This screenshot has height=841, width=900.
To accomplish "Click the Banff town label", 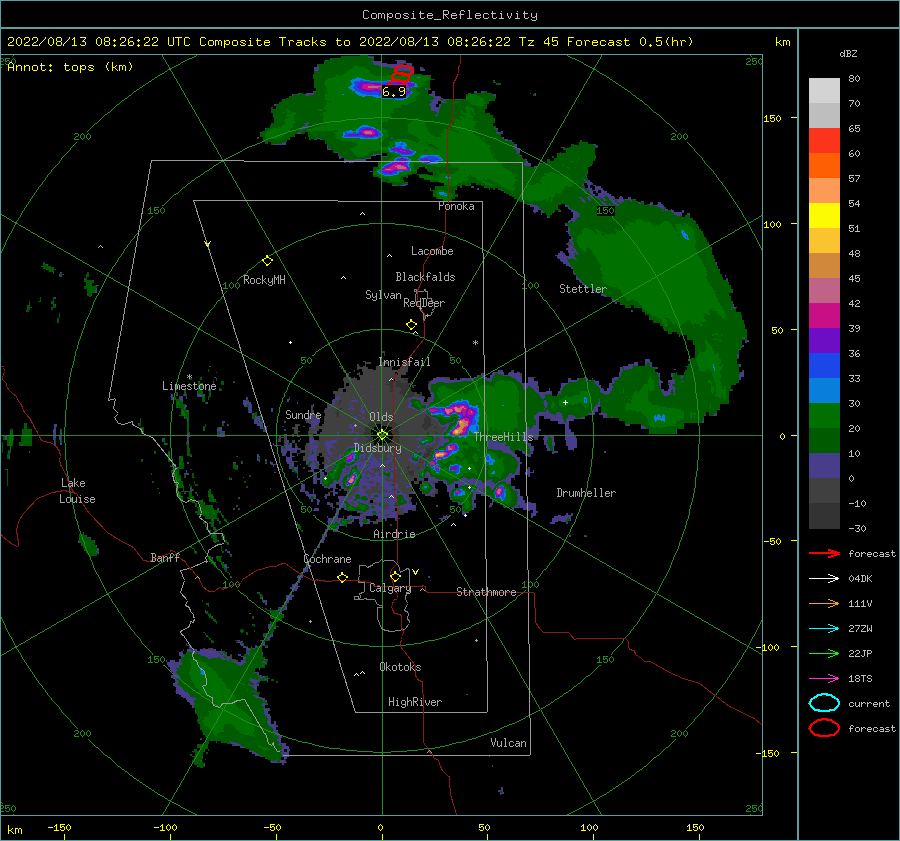I will click(165, 557).
